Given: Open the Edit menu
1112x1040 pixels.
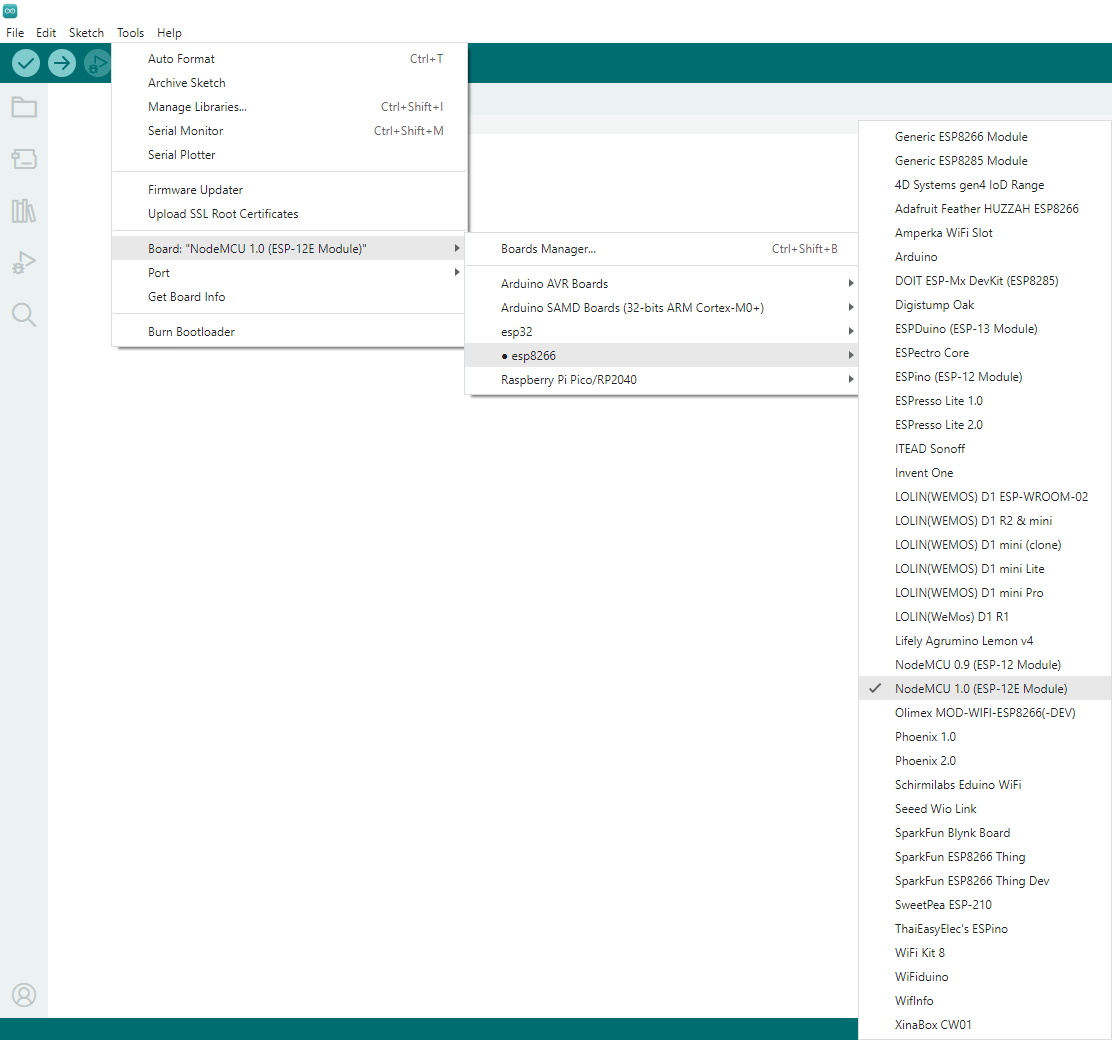Looking at the screenshot, I should click(x=46, y=33).
